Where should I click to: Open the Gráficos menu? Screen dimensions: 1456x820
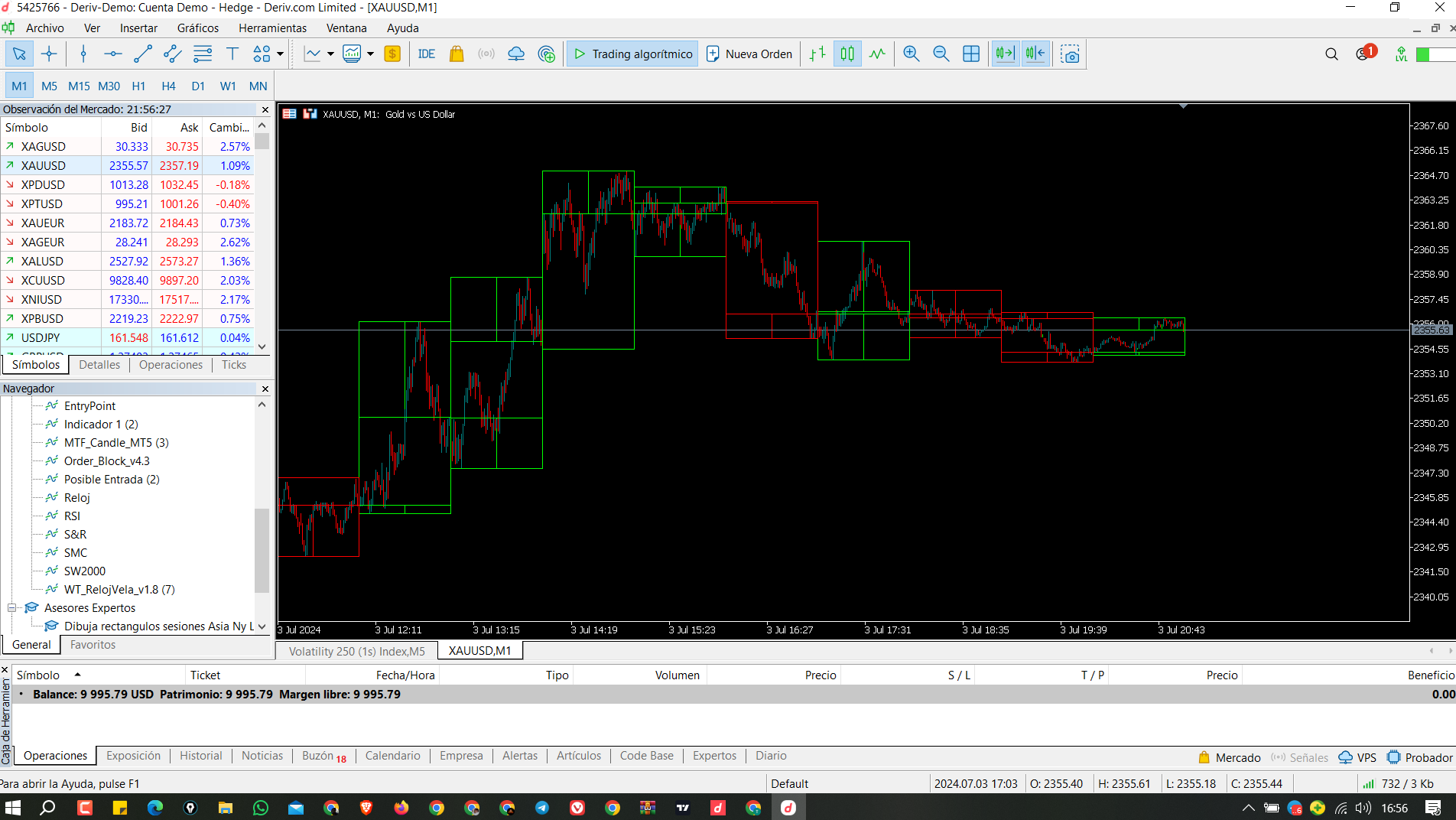[x=198, y=28]
